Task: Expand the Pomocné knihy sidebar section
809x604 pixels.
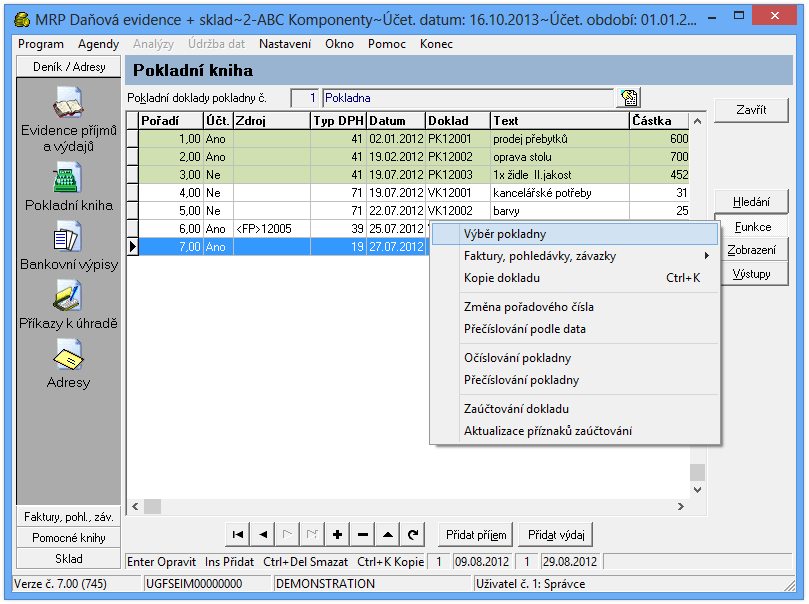Action: 69,538
